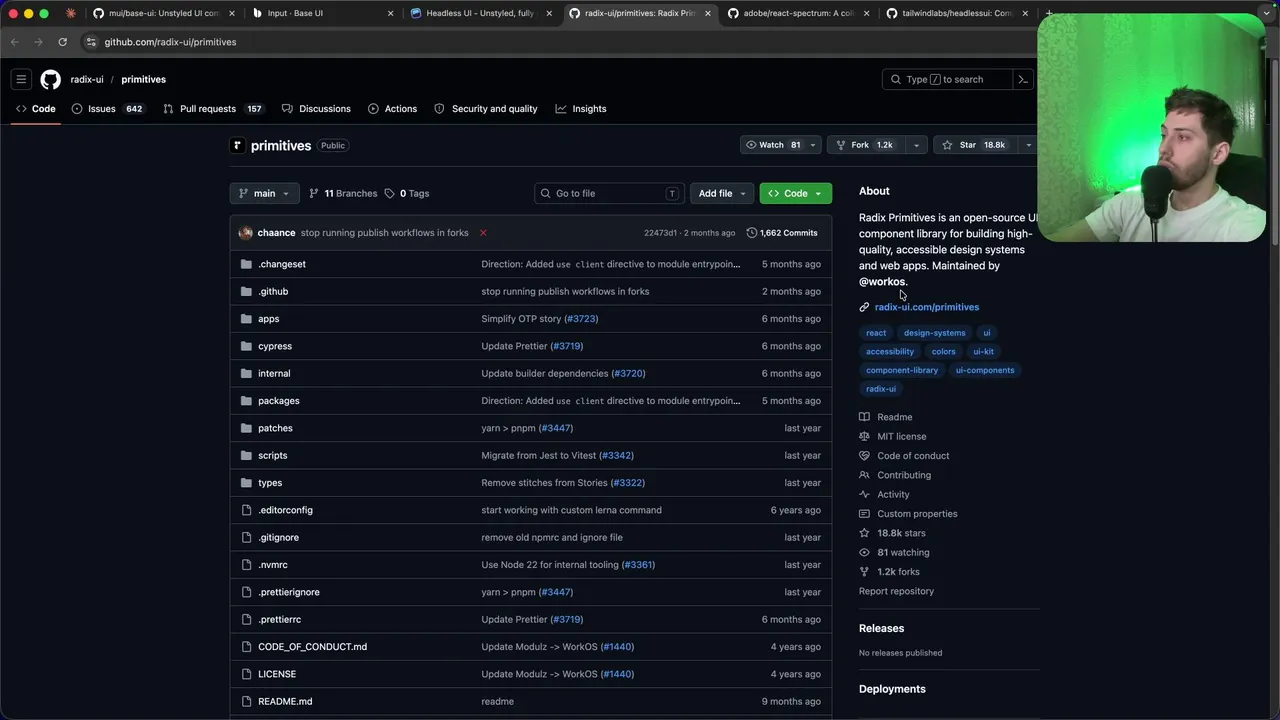Click the Go to file search field
The width and height of the screenshot is (1280, 720).
(x=608, y=193)
